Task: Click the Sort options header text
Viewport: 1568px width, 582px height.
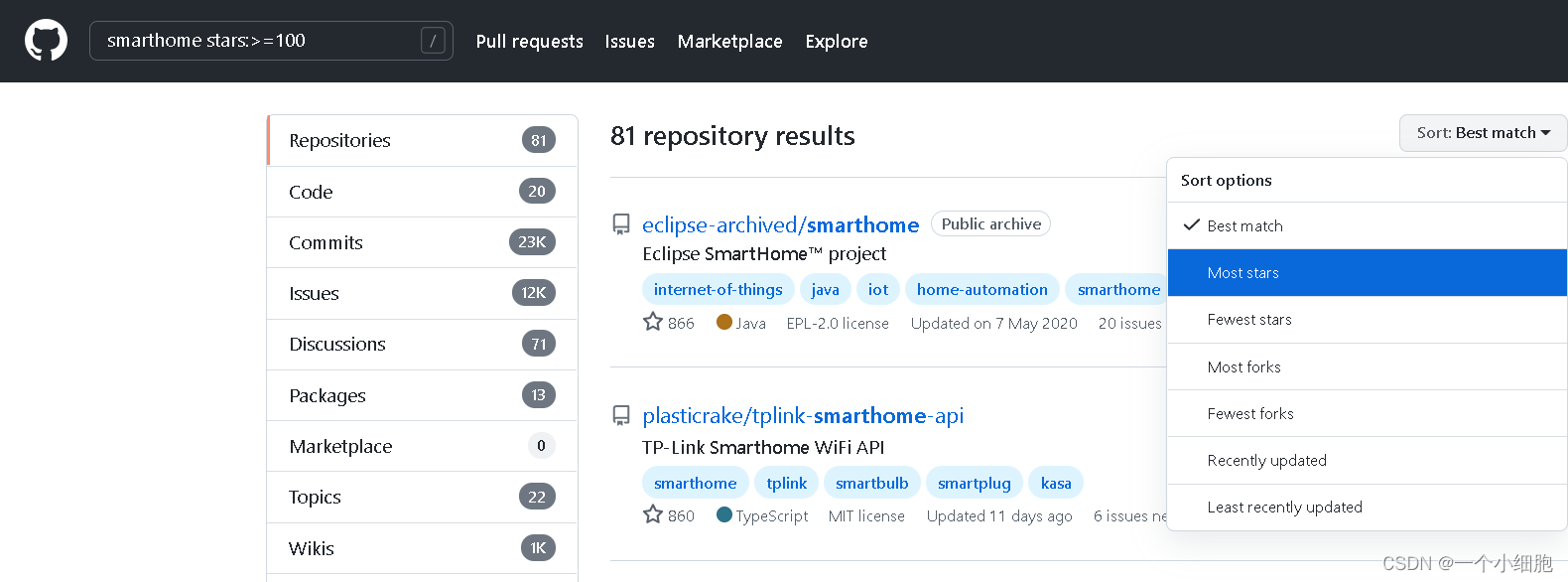Action: click(1226, 180)
